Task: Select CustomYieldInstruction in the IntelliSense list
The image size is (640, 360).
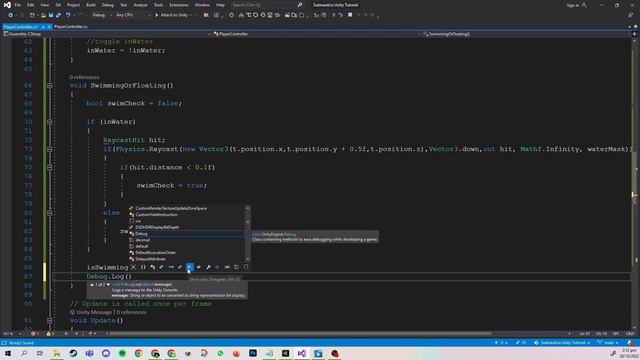Action: click(x=186, y=215)
